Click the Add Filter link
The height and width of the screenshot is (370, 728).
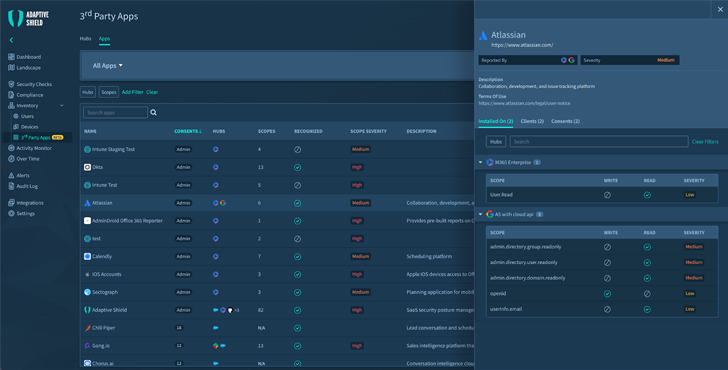coord(132,92)
